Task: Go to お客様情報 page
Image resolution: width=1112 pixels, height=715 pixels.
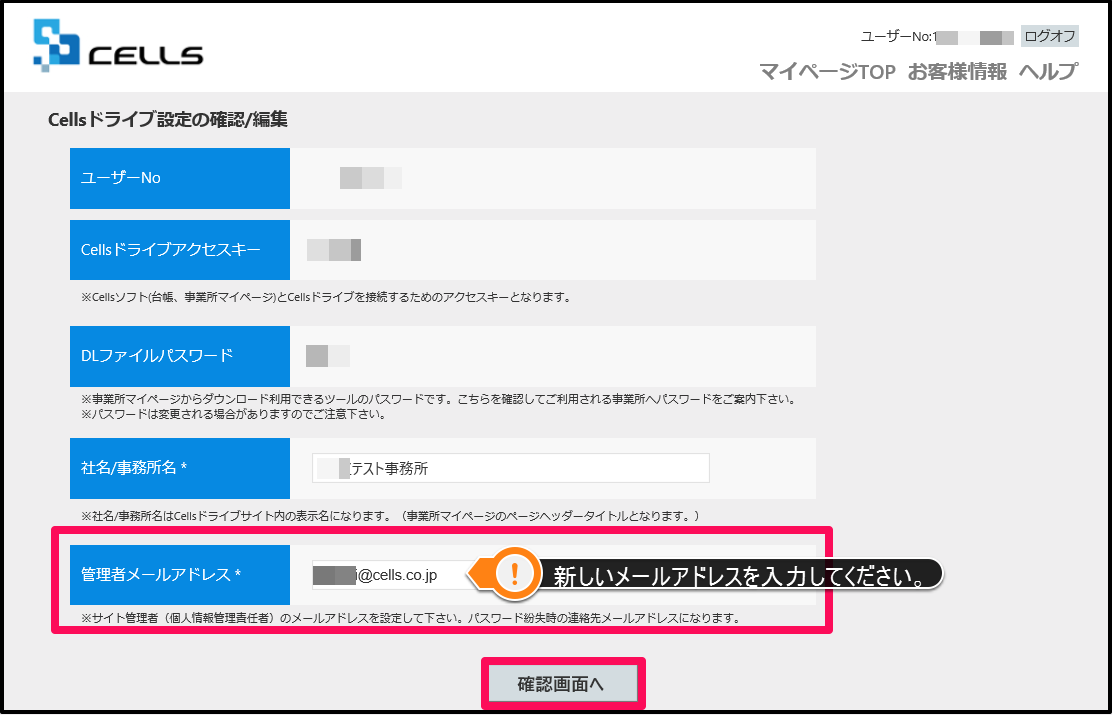Action: pos(957,72)
